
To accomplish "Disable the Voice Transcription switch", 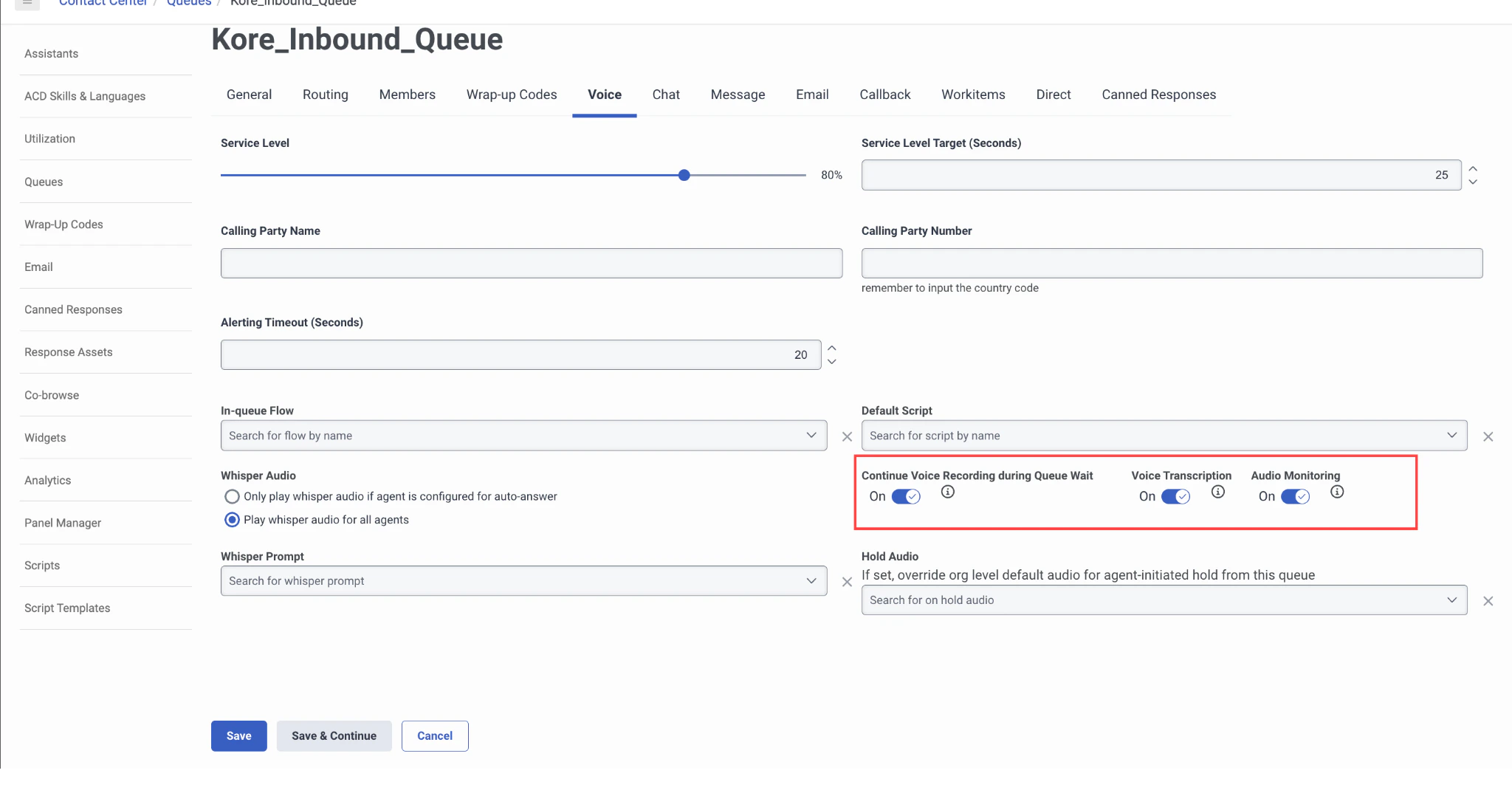I will point(1176,496).
